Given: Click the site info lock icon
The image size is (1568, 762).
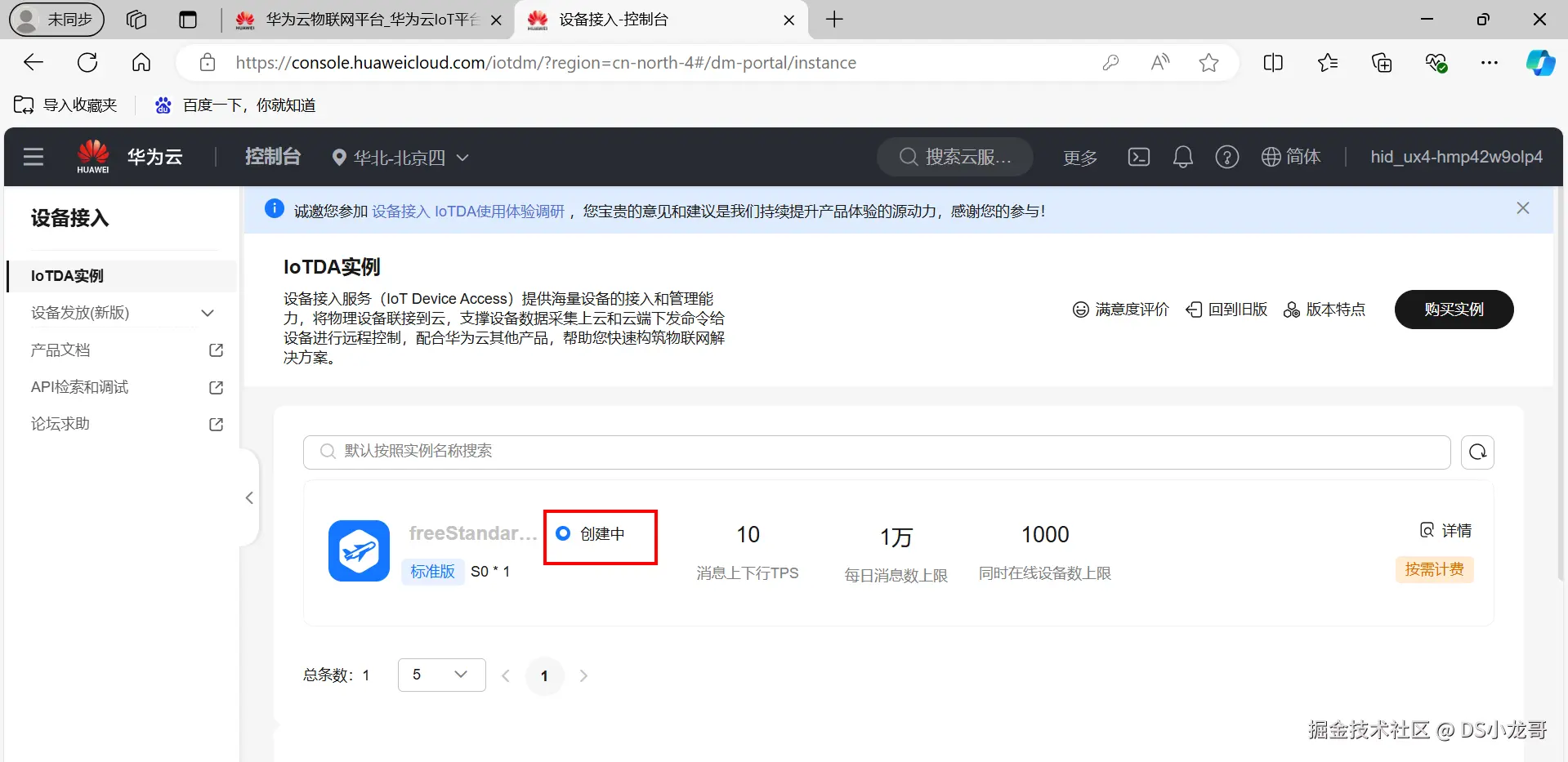Looking at the screenshot, I should coord(208,63).
